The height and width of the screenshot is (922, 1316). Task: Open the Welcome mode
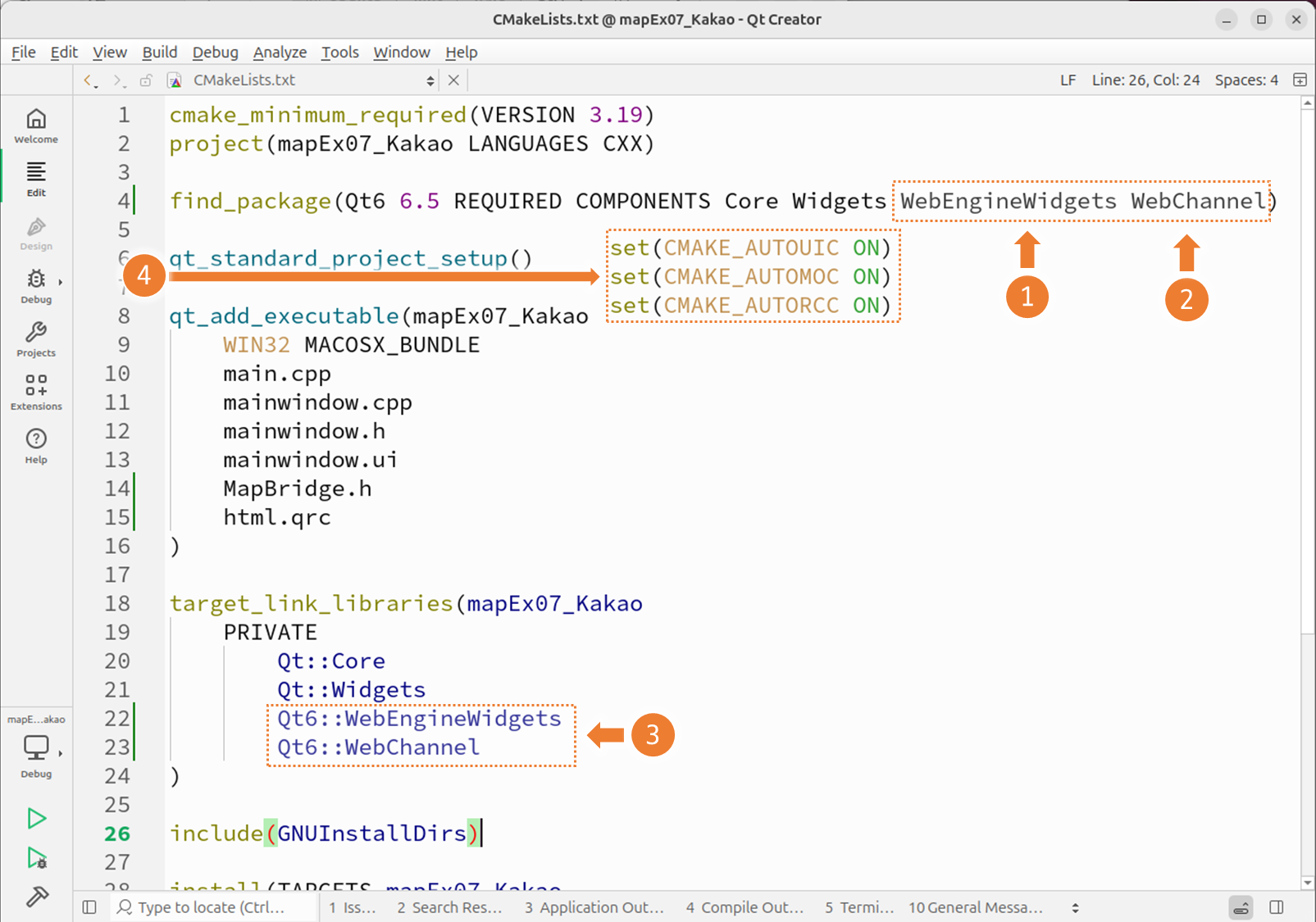pos(36,126)
